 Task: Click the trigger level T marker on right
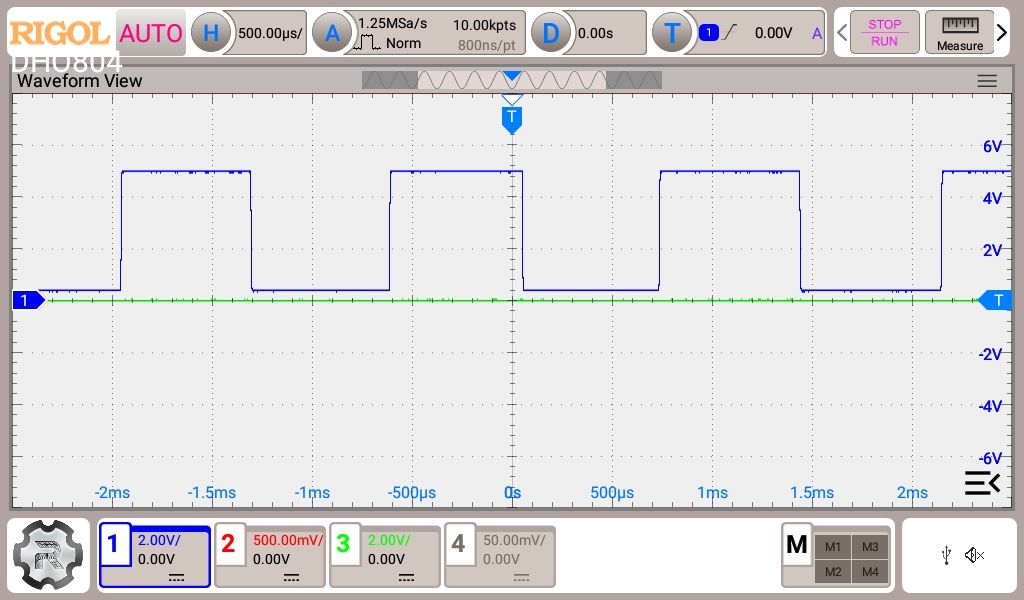(x=995, y=300)
